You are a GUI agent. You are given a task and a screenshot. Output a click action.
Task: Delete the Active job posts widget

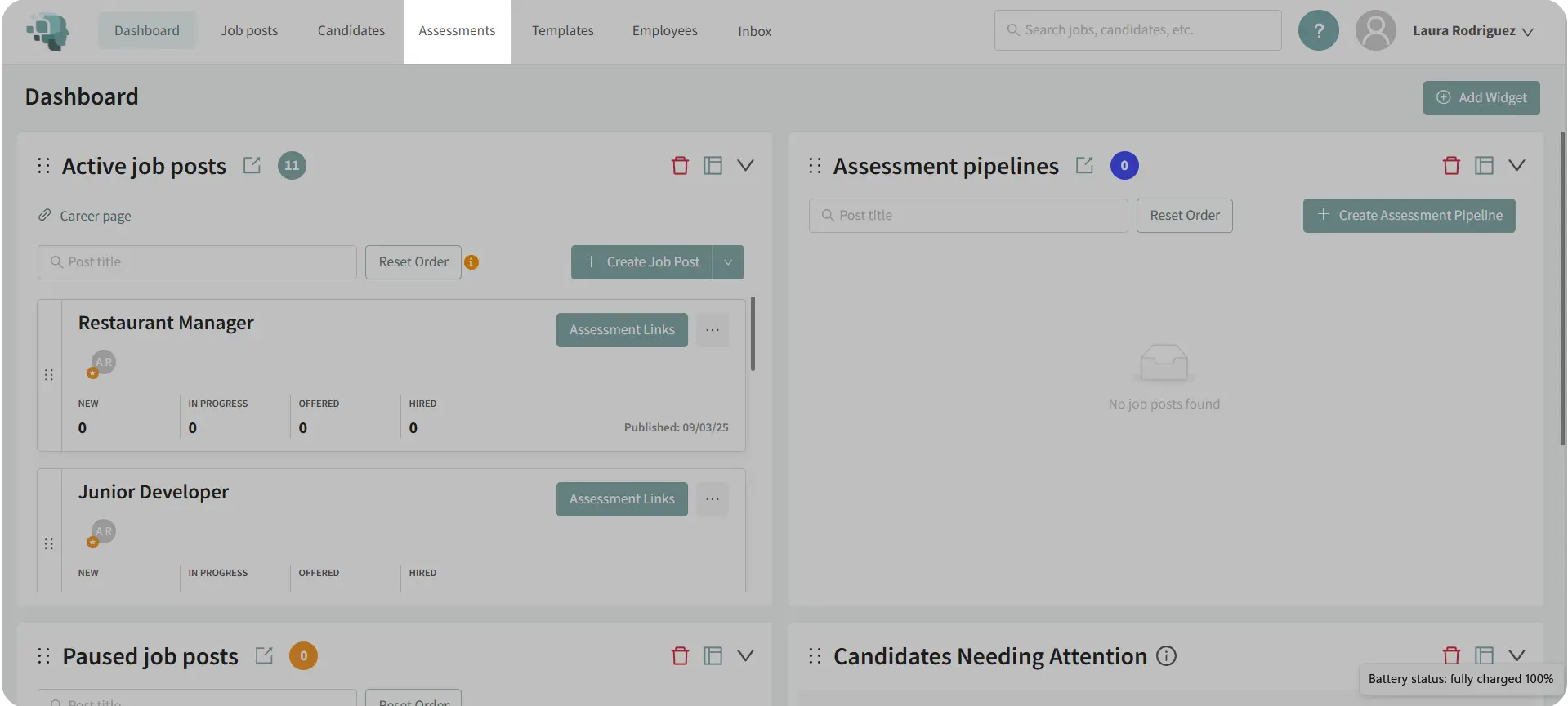click(680, 166)
